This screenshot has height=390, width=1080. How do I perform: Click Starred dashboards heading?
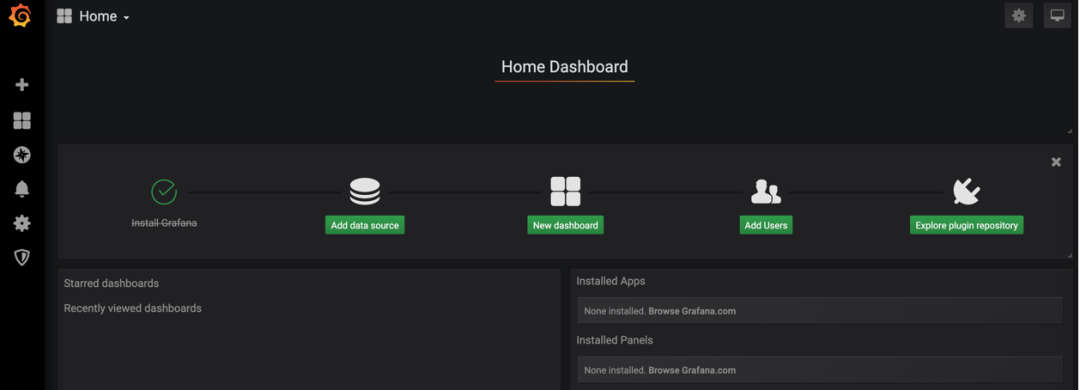tap(112, 283)
